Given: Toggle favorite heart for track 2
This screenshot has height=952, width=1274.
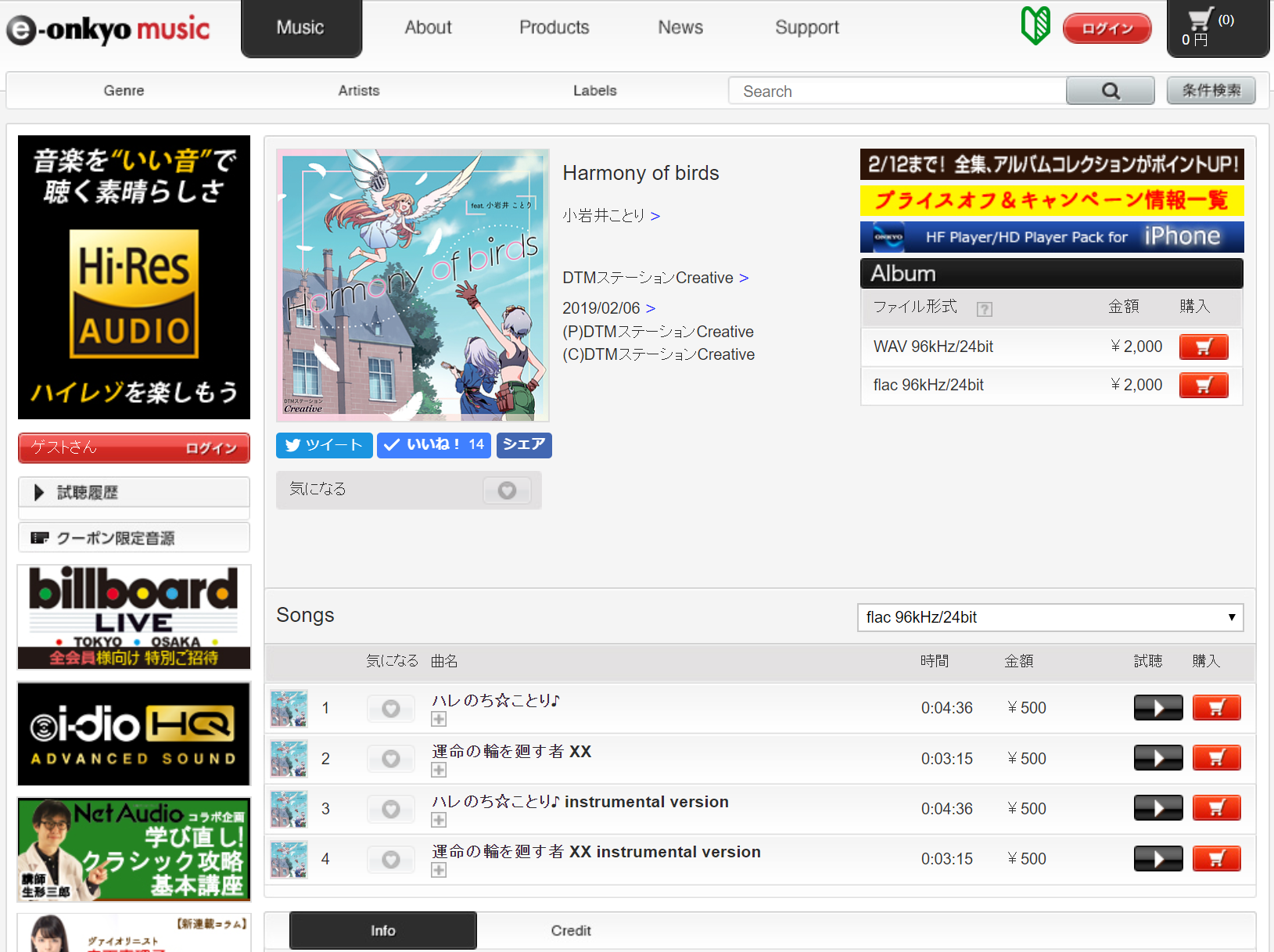Looking at the screenshot, I should tap(391, 759).
